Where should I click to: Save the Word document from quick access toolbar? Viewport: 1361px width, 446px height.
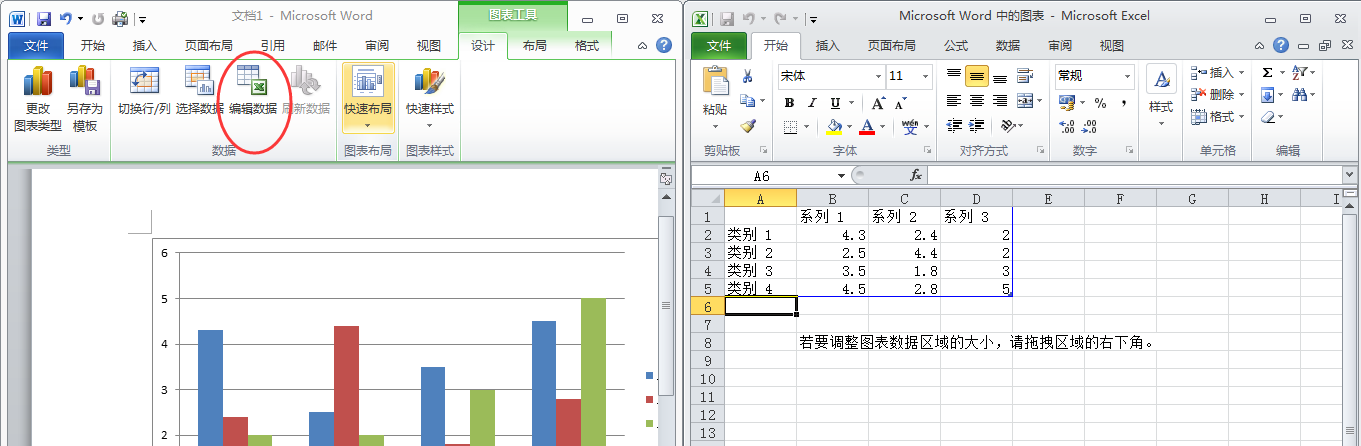click(43, 18)
